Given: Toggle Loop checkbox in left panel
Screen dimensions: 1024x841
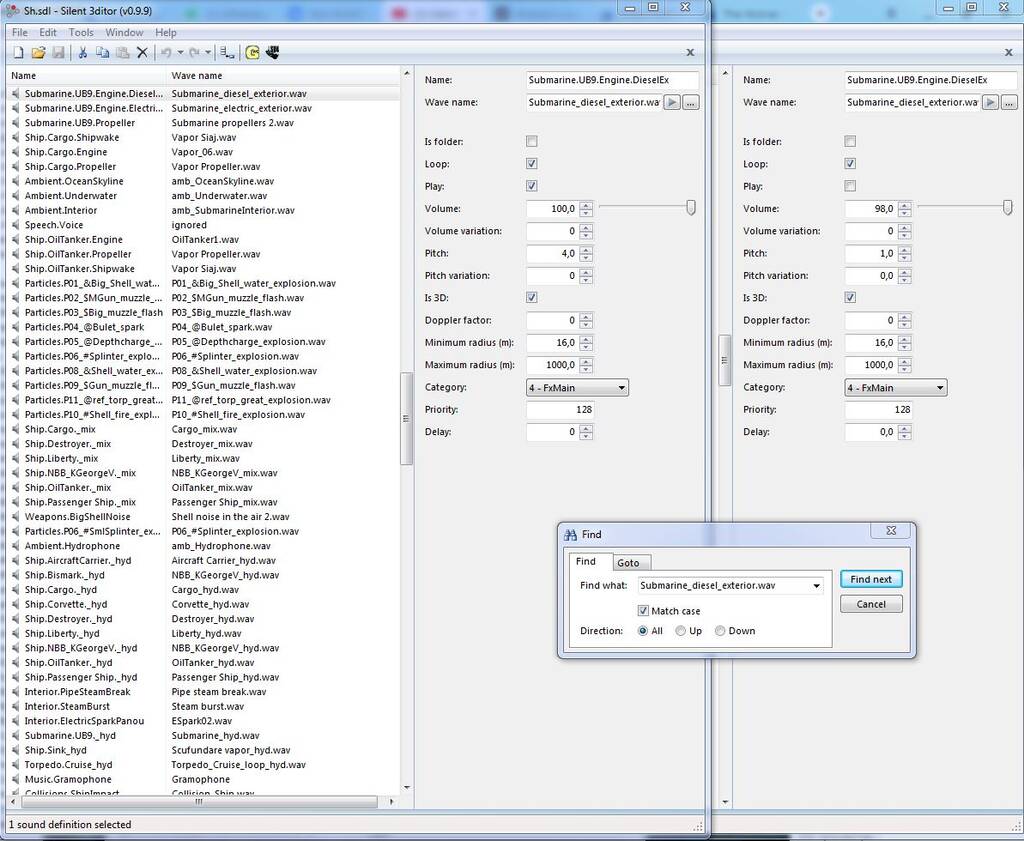Looking at the screenshot, I should (x=532, y=164).
